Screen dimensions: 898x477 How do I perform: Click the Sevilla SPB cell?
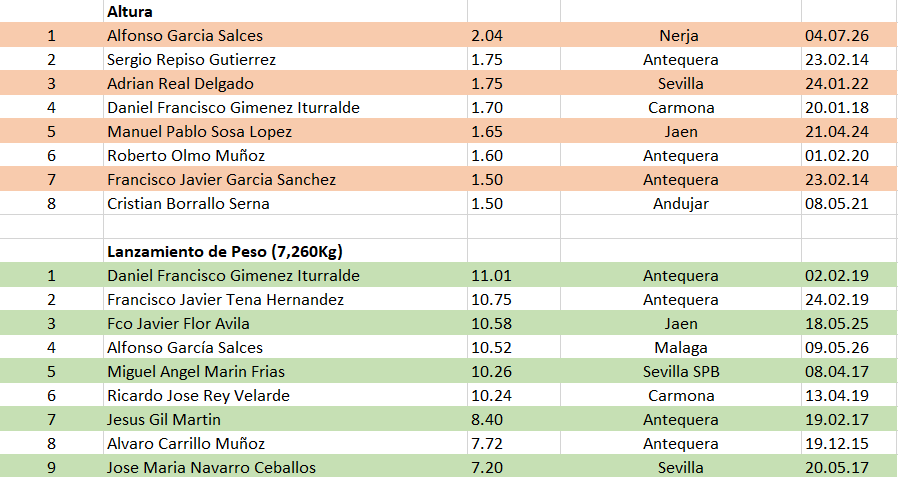tap(680, 371)
